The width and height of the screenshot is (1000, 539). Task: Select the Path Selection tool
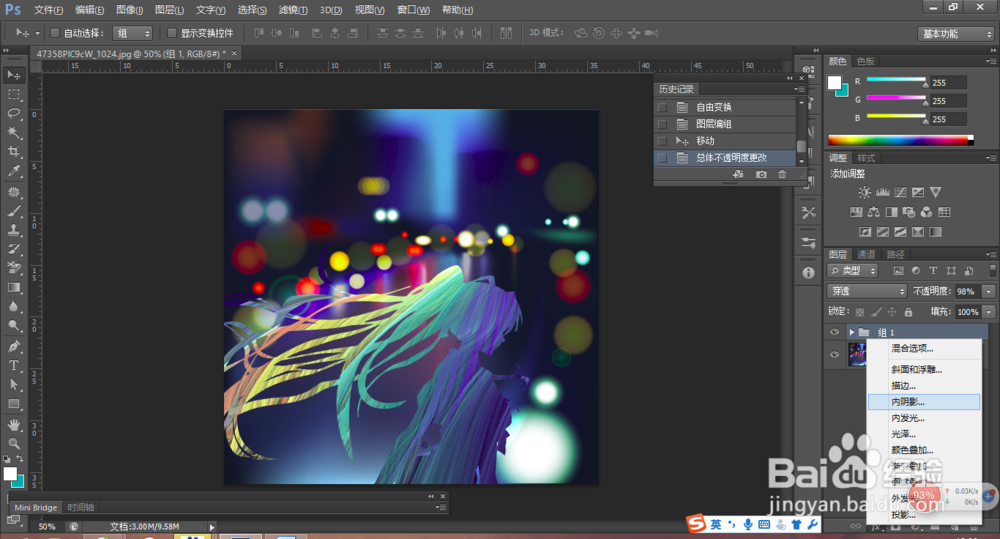point(13,385)
